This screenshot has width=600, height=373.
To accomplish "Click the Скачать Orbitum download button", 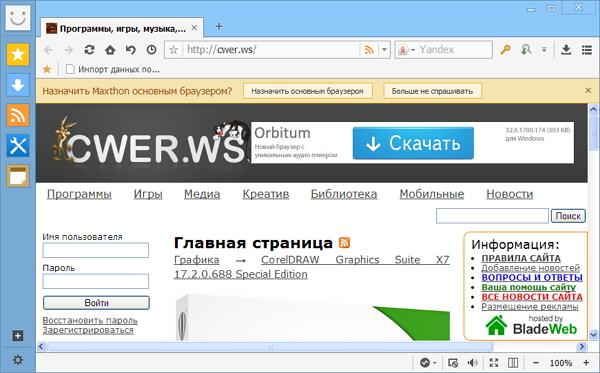I will click(413, 143).
